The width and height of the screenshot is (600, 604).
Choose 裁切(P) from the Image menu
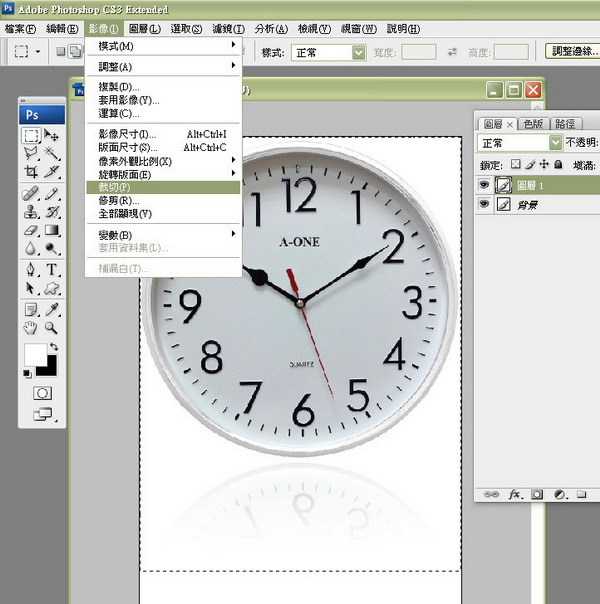tap(163, 187)
